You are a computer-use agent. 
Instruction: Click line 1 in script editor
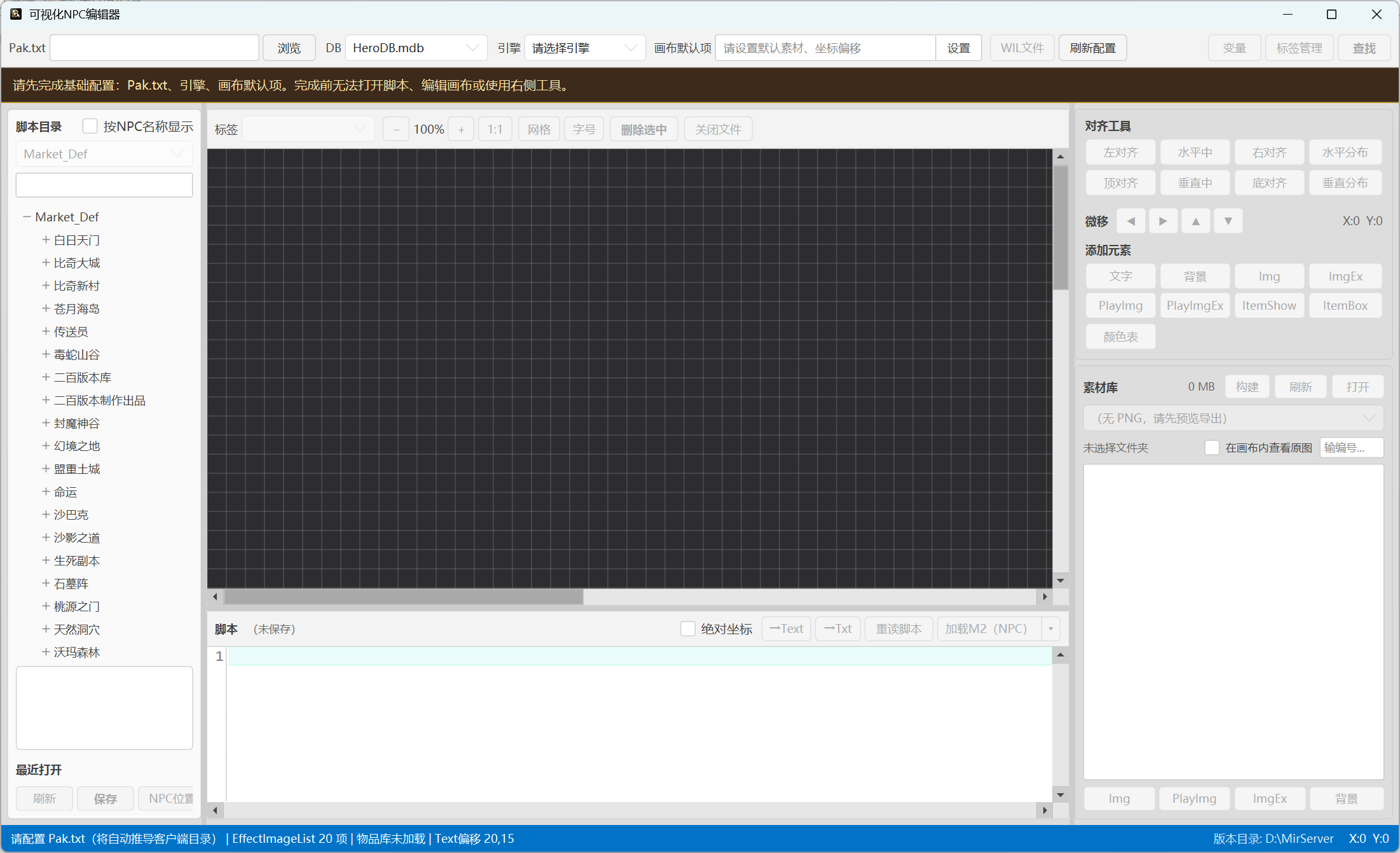coord(640,656)
